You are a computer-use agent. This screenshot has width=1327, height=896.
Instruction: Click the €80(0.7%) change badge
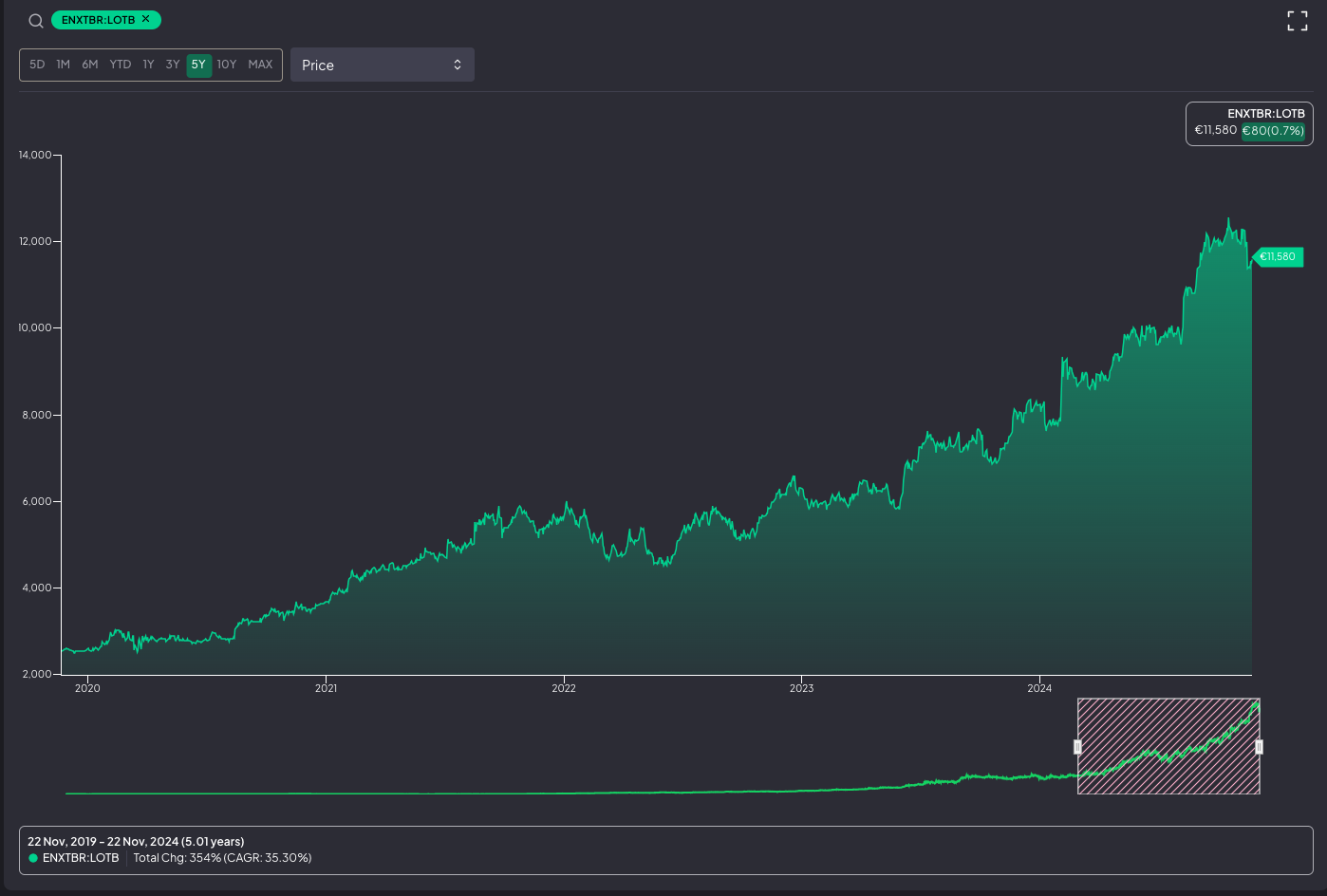pyautogui.click(x=1273, y=131)
